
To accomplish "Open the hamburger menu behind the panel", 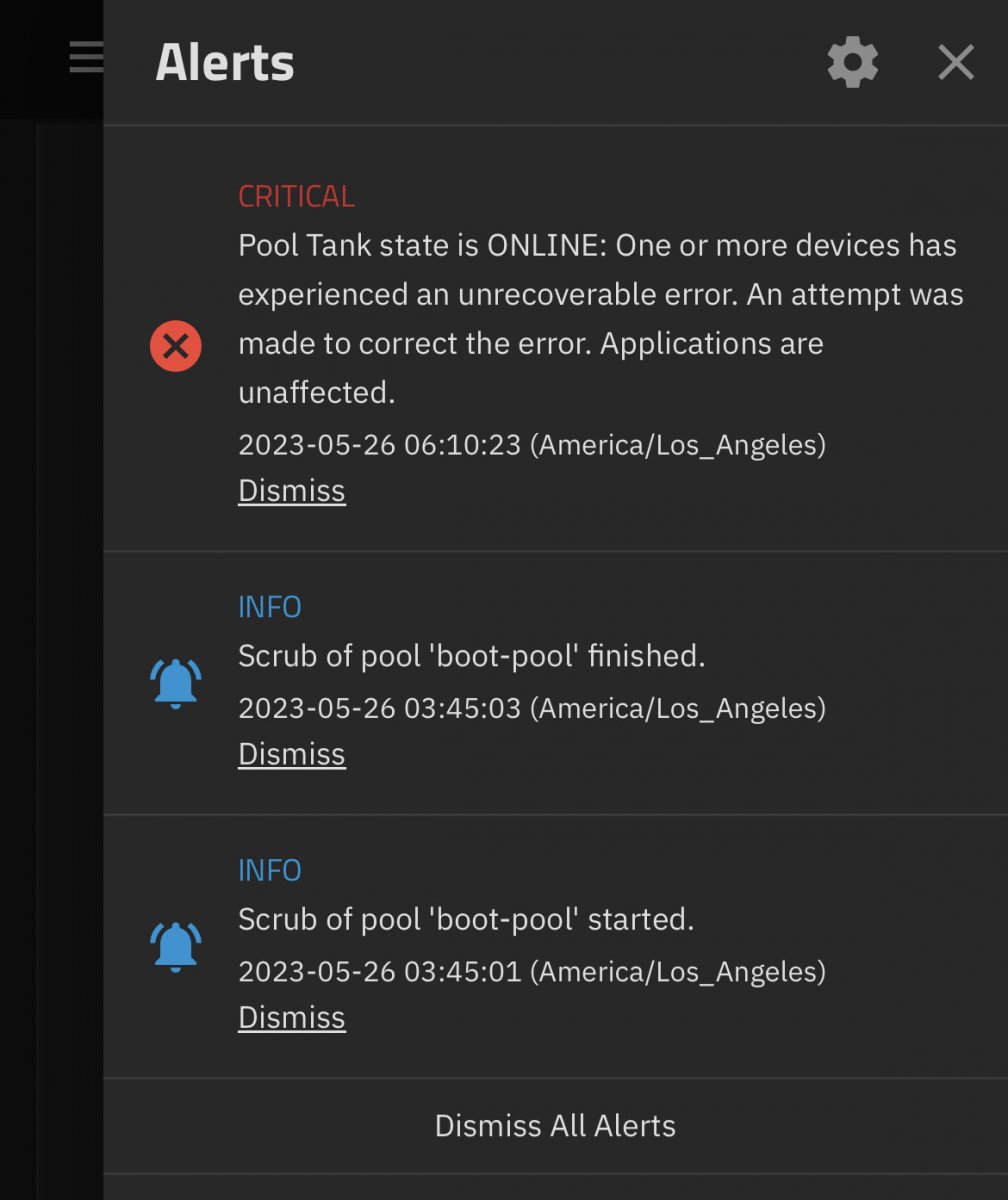I will (x=86, y=57).
